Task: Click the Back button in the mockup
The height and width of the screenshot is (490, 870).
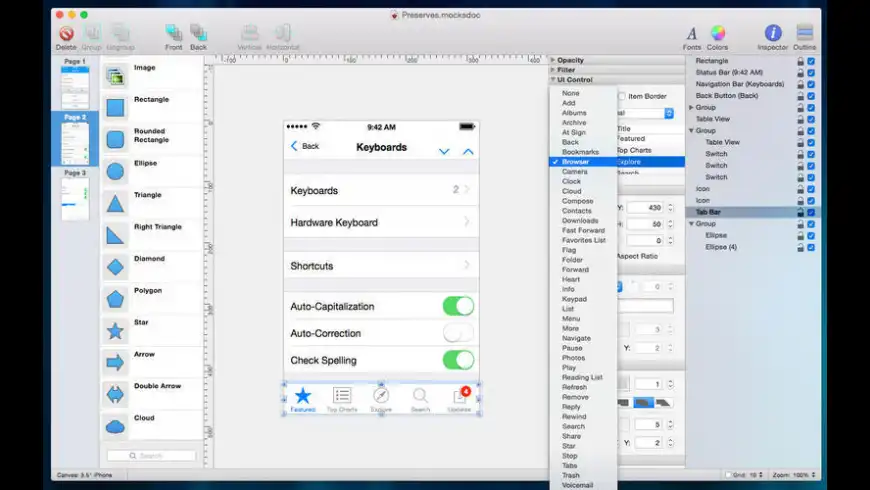Action: pos(304,146)
